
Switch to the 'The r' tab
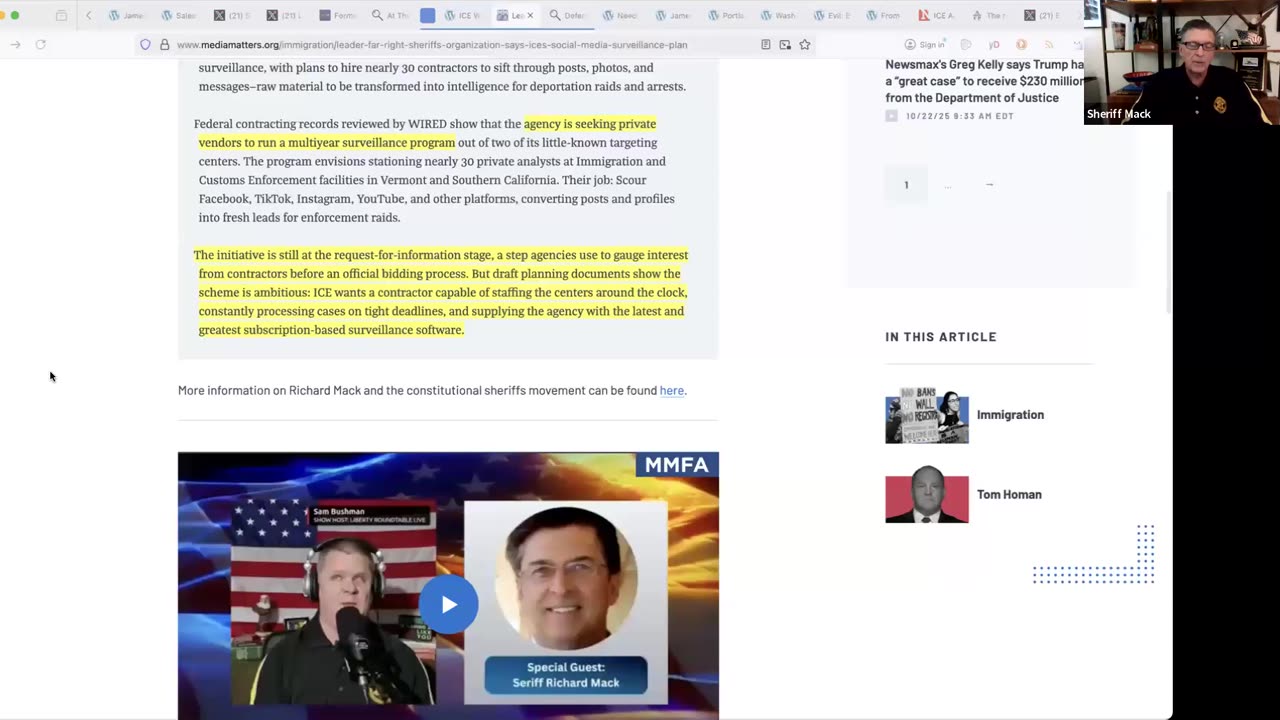(990, 15)
